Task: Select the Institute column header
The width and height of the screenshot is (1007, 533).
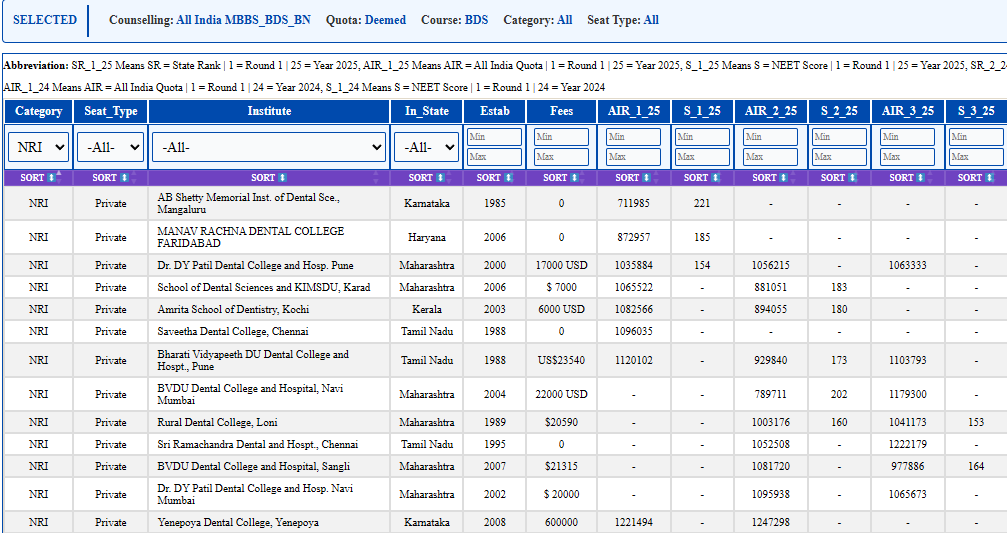Action: point(269,111)
